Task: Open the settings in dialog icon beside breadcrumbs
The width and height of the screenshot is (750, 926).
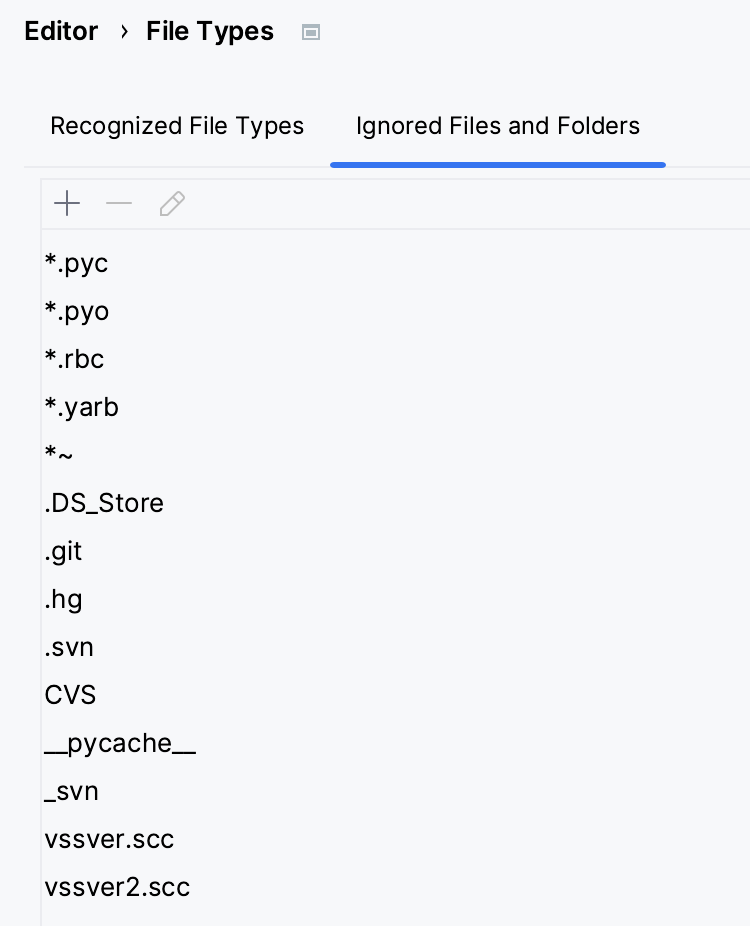Action: [x=310, y=32]
